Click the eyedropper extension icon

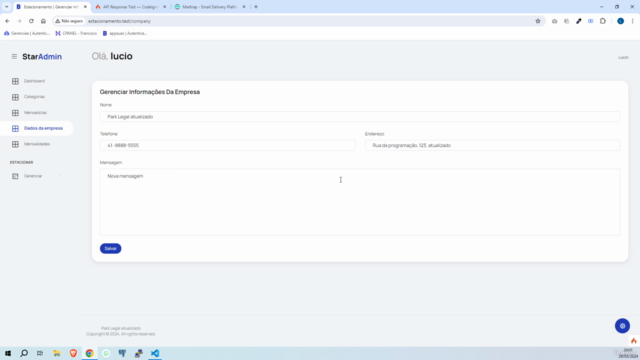(x=579, y=21)
